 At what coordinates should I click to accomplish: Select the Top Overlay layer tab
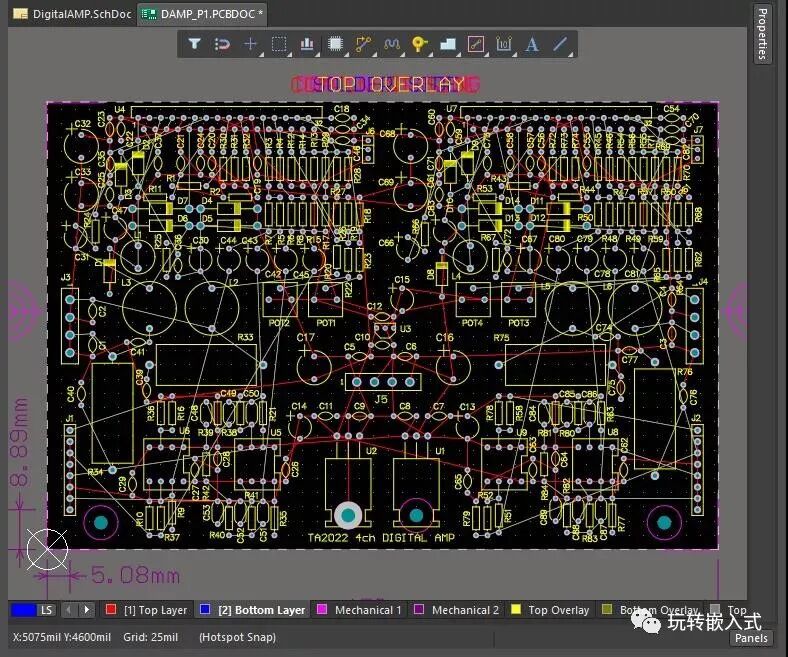(550, 610)
